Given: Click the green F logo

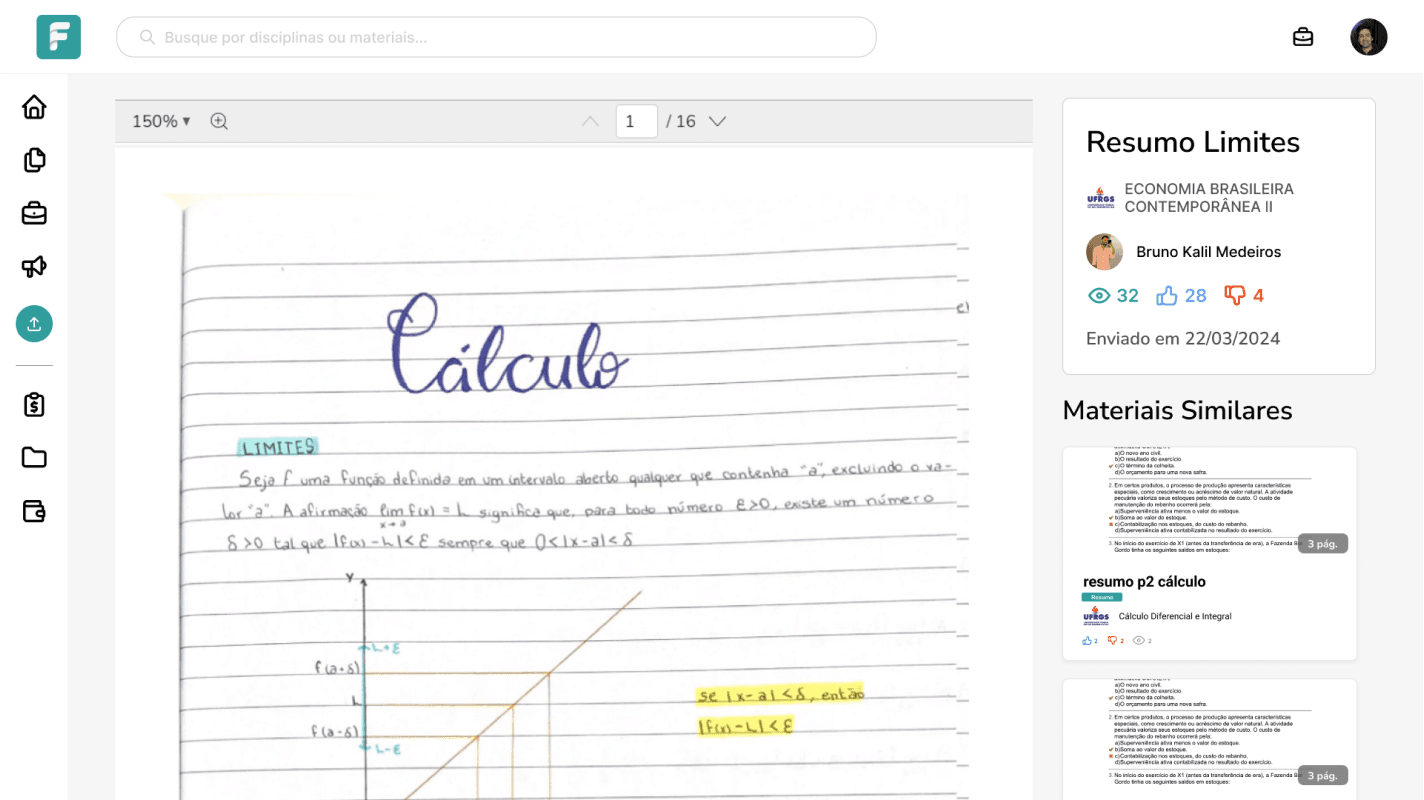Looking at the screenshot, I should [58, 37].
